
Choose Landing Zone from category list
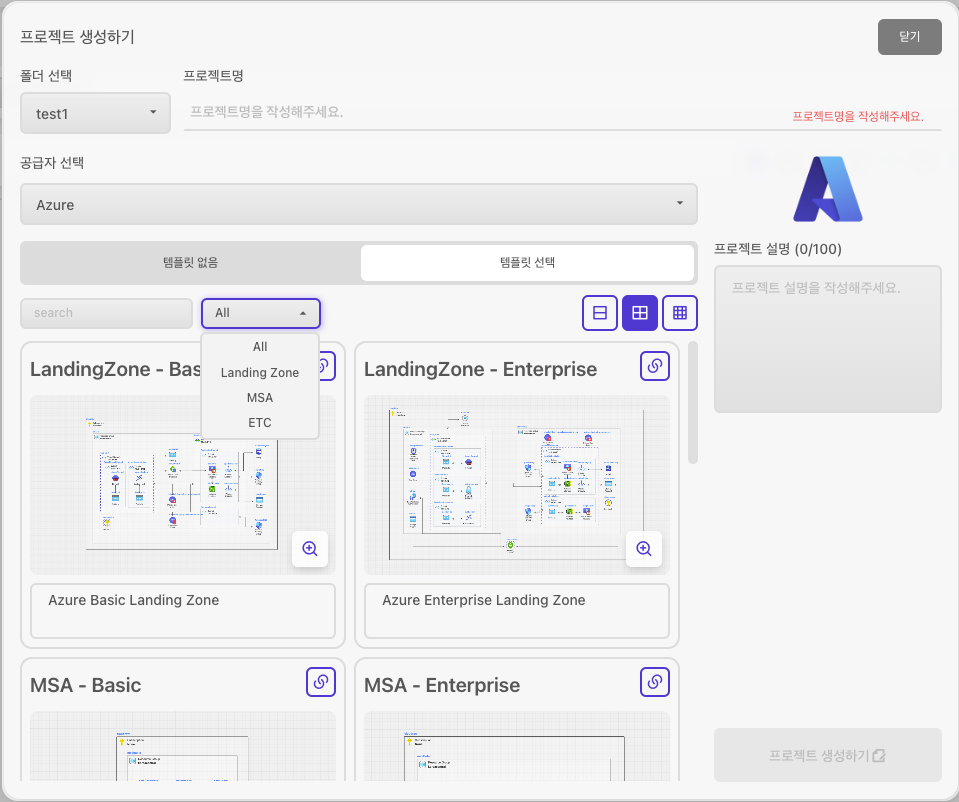click(x=260, y=372)
